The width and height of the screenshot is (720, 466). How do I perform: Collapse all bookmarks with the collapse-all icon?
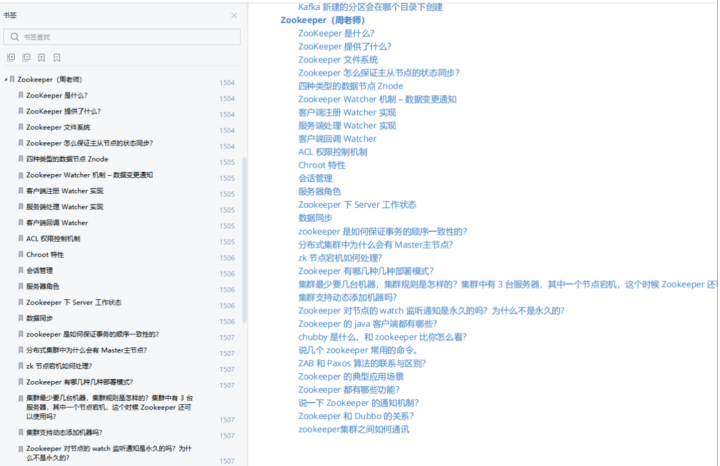pos(26,57)
